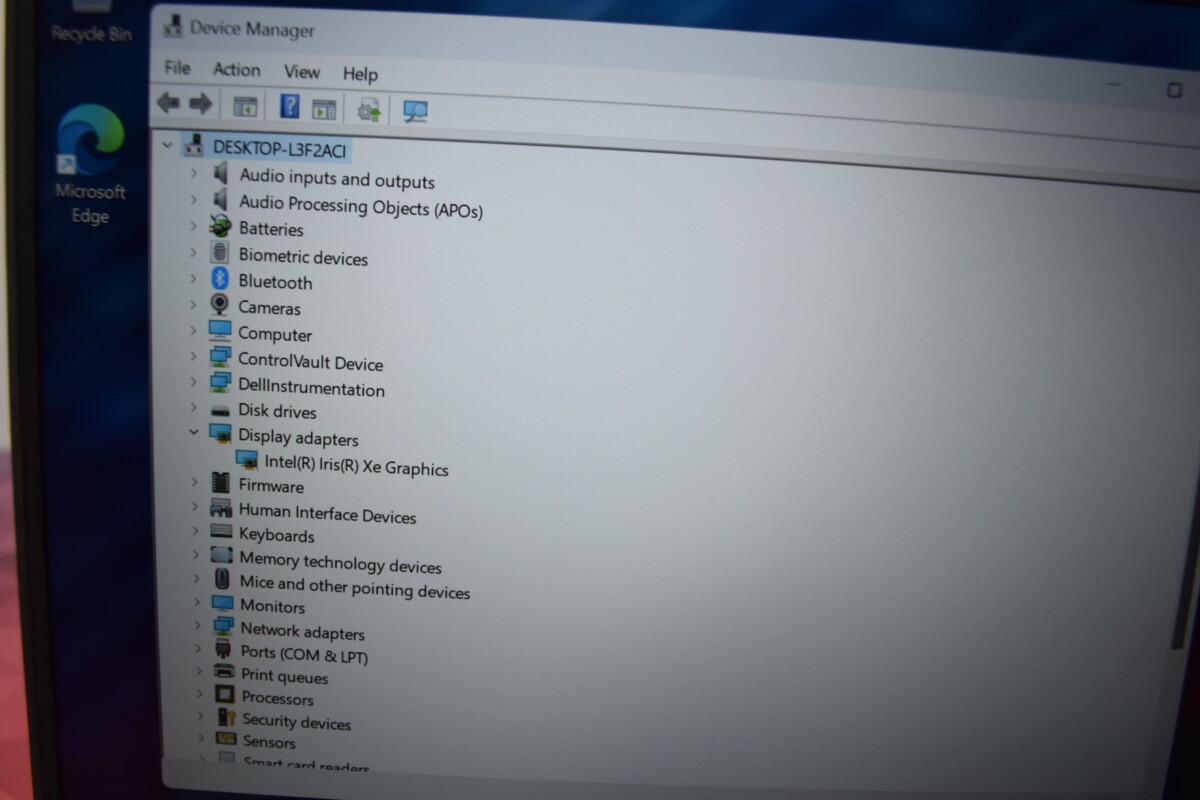Screen dimensions: 1200x800
Task: Open the Help menu
Action: pos(360,74)
